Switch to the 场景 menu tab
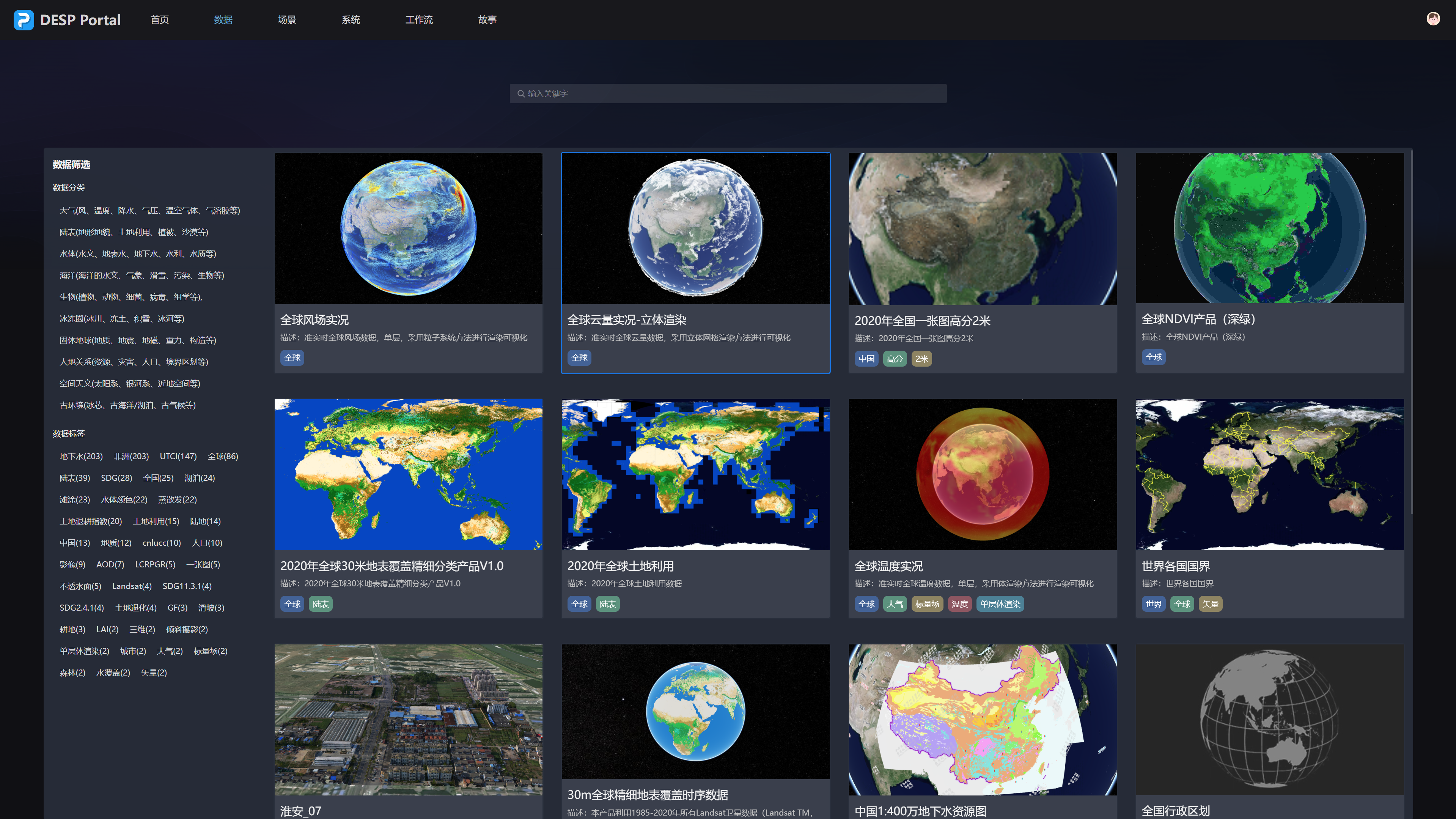This screenshot has width=1456, height=819. (x=286, y=20)
